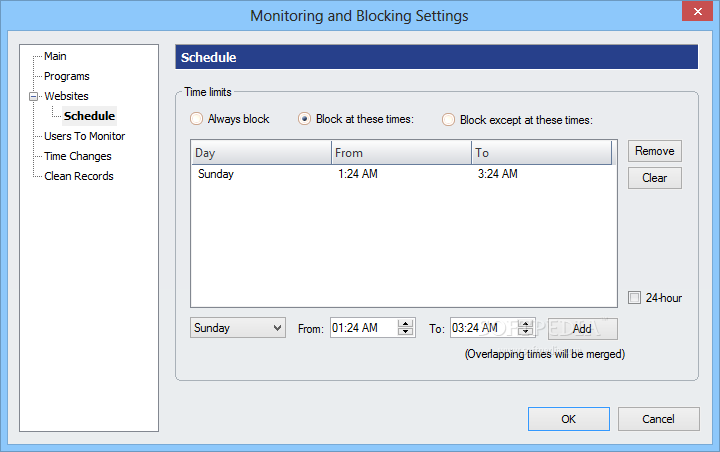Open the Sunday day dropdown

tap(238, 328)
